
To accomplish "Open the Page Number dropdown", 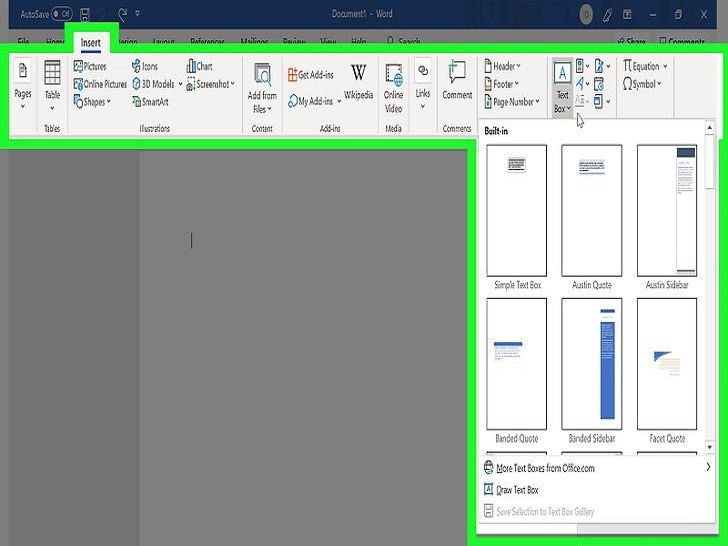I will click(x=512, y=102).
